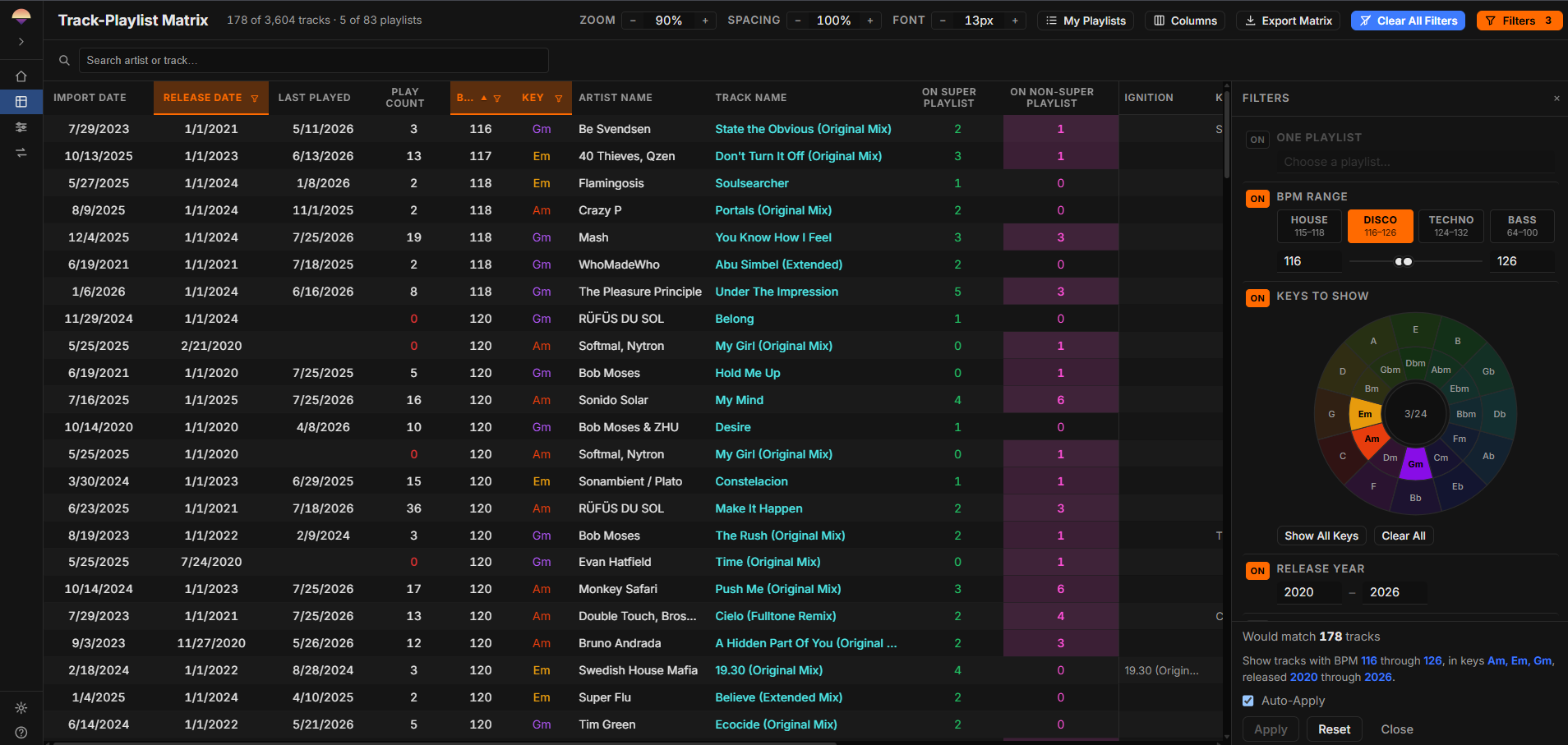This screenshot has width=1568, height=745.
Task: Click the Apply button in Filters panel
Action: pos(1271,729)
